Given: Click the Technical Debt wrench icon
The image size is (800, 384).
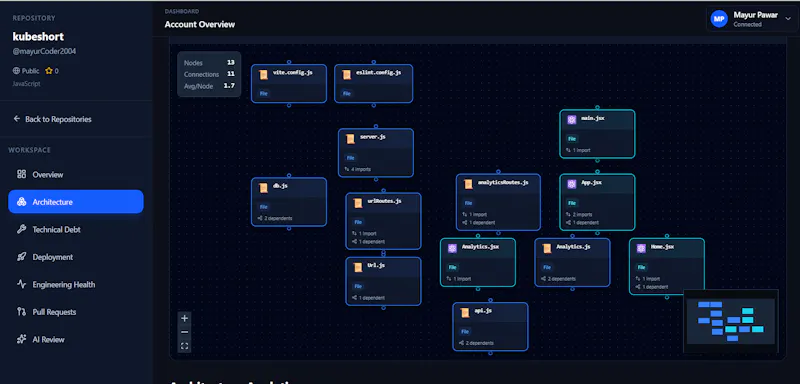Looking at the screenshot, I should tap(21, 229).
